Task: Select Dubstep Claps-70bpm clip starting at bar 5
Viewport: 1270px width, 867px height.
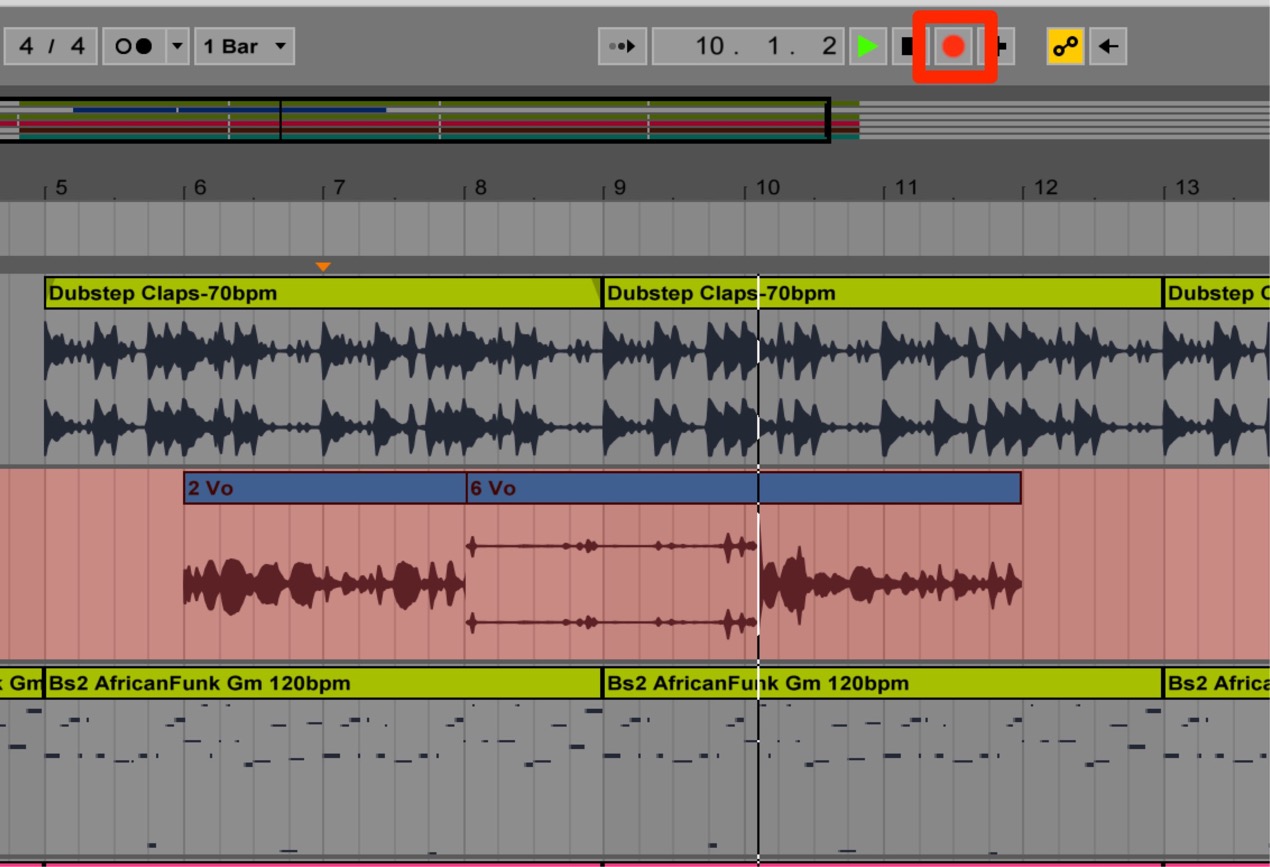Action: click(323, 293)
